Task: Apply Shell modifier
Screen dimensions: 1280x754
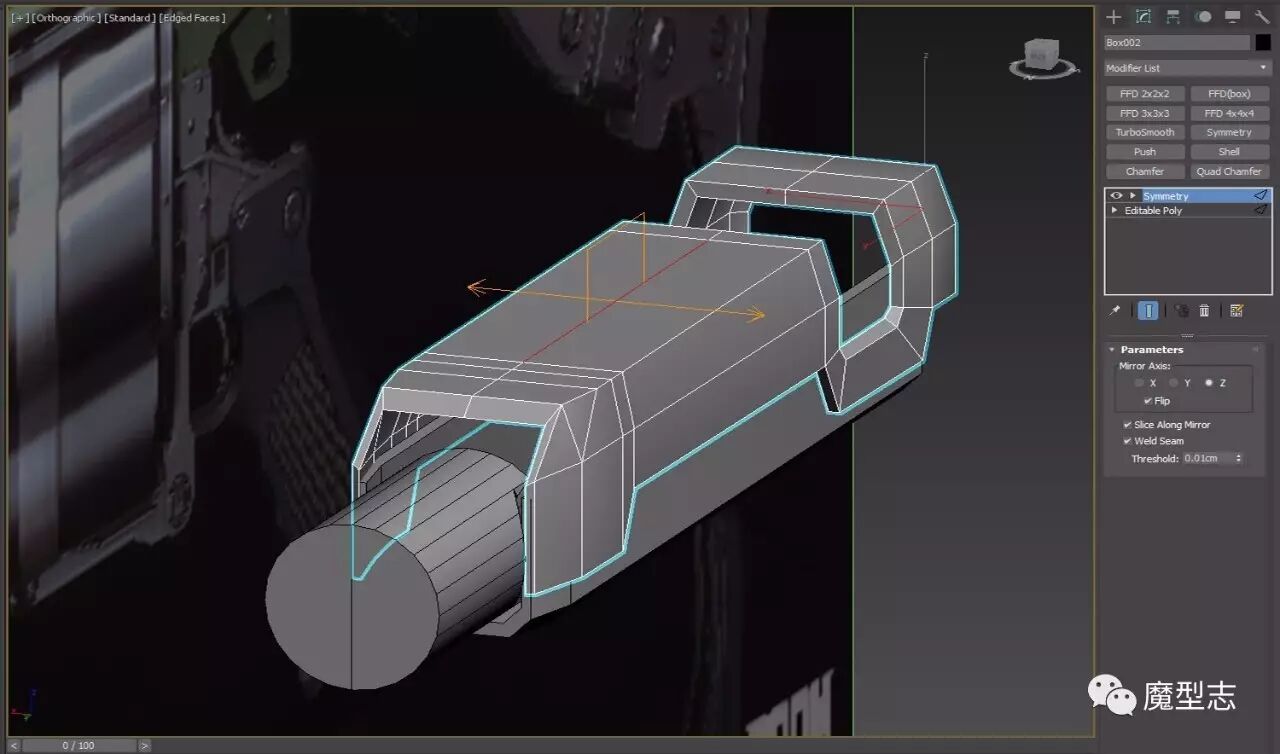Action: pos(1229,152)
